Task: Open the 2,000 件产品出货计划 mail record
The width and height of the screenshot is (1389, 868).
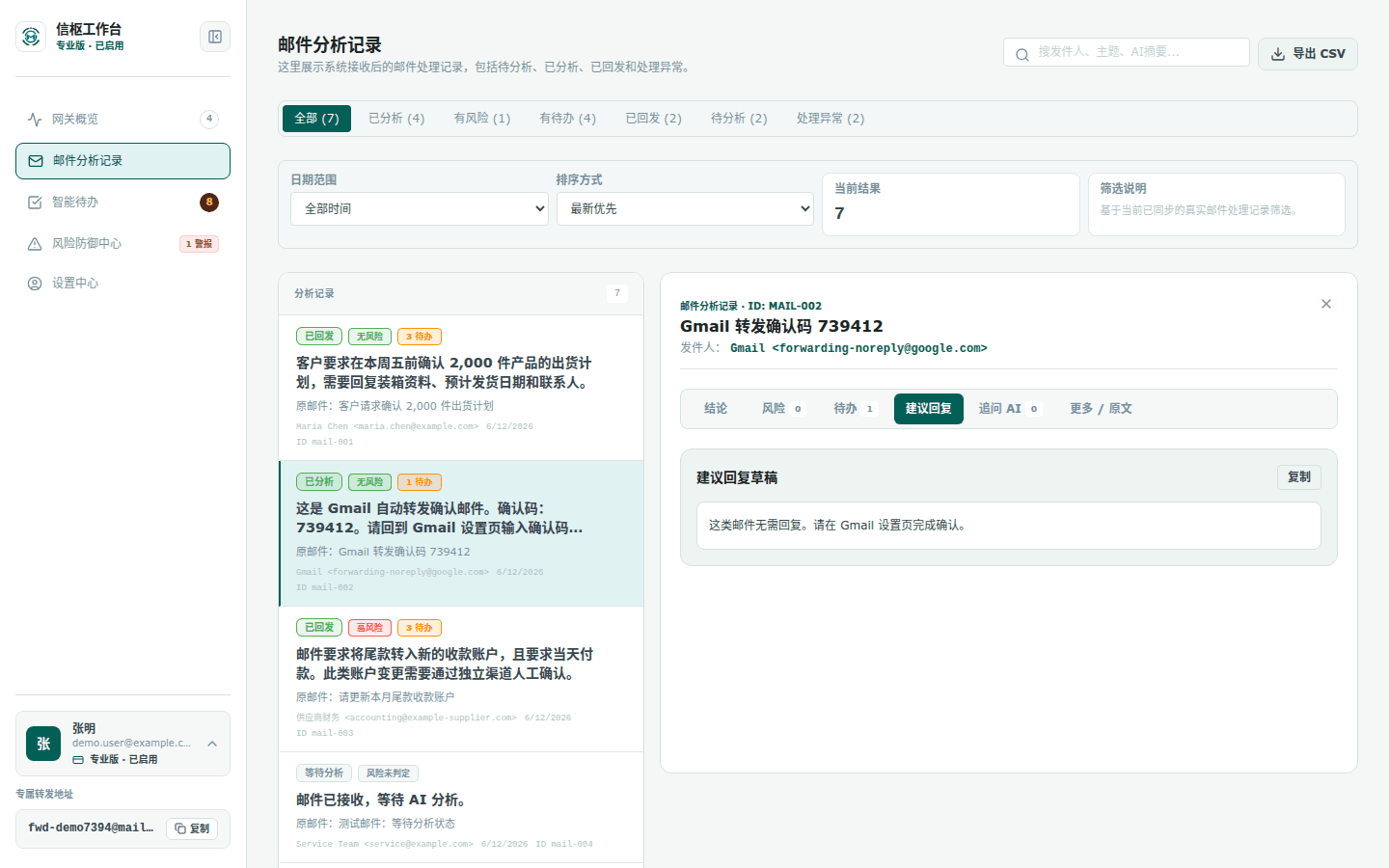Action: pos(461,388)
